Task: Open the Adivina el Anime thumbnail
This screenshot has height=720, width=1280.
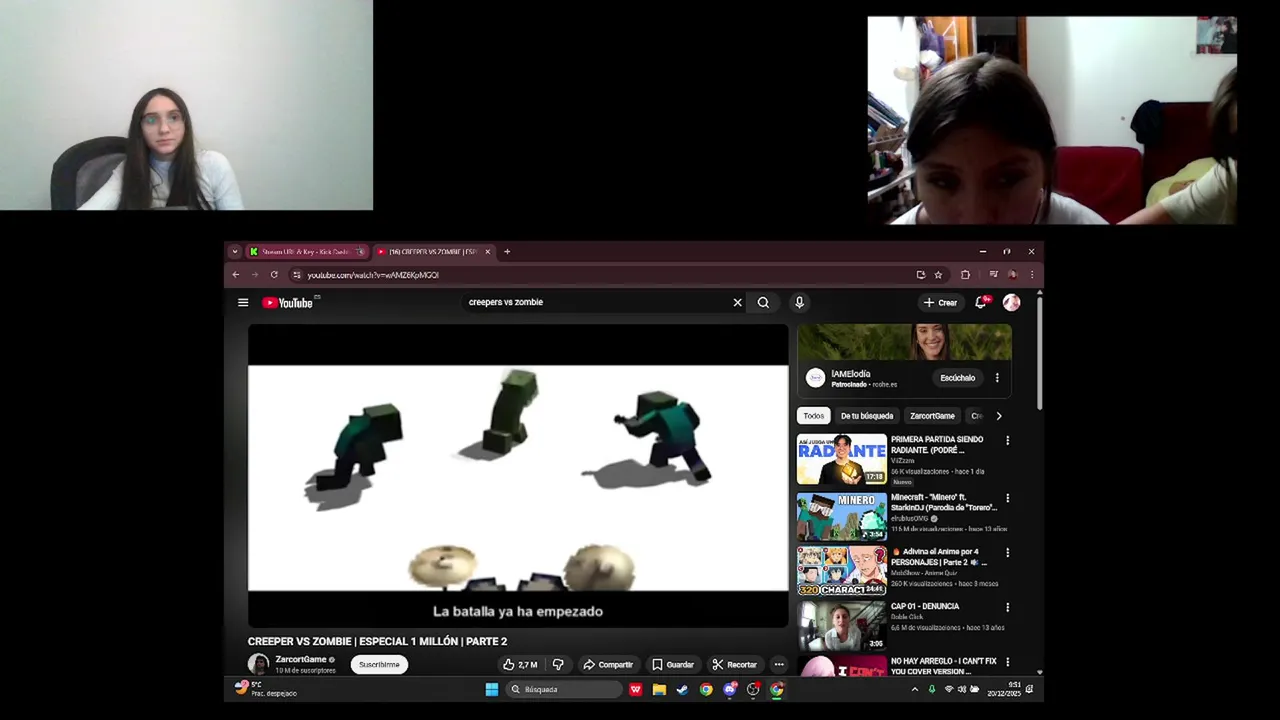Action: pos(841,571)
